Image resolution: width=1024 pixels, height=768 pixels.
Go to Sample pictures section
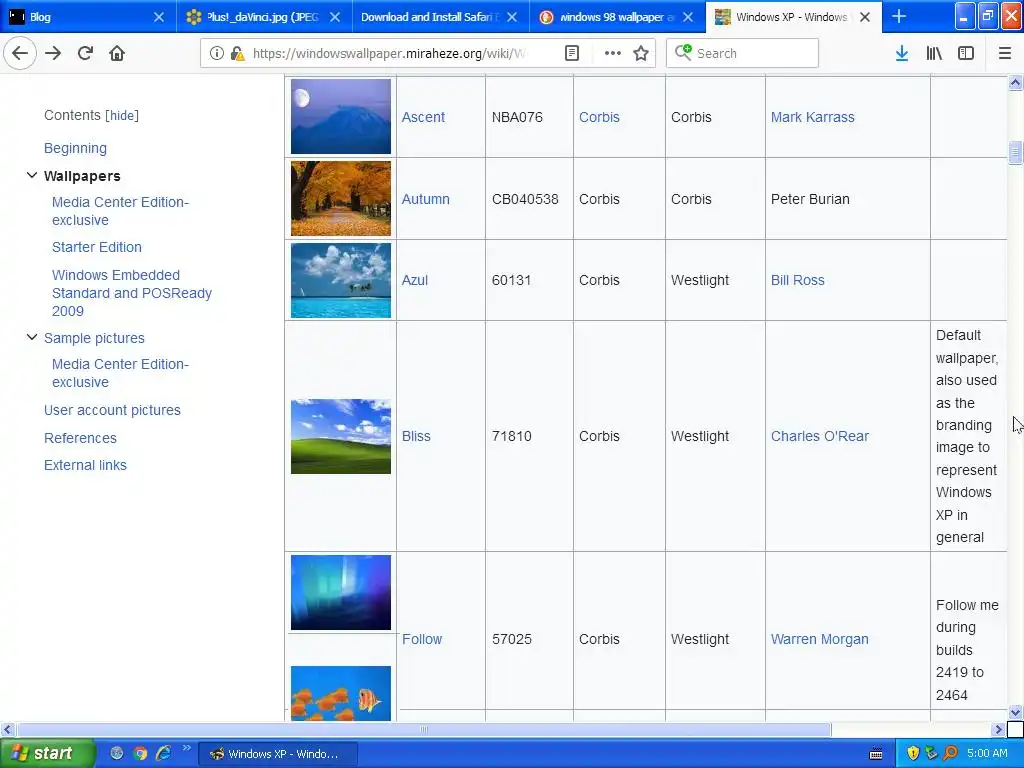coord(94,338)
